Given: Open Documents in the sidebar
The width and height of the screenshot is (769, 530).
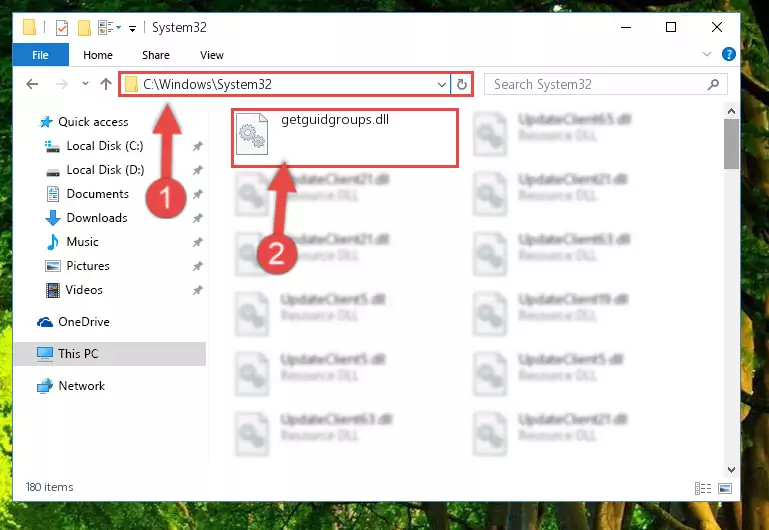Looking at the screenshot, I should (x=97, y=194).
